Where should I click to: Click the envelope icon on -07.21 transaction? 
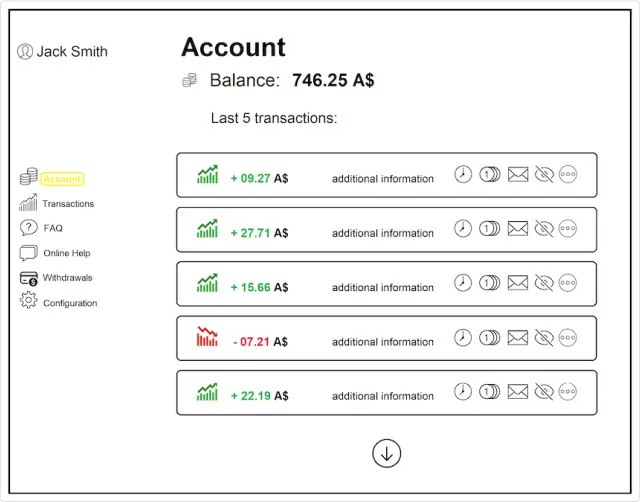[518, 338]
